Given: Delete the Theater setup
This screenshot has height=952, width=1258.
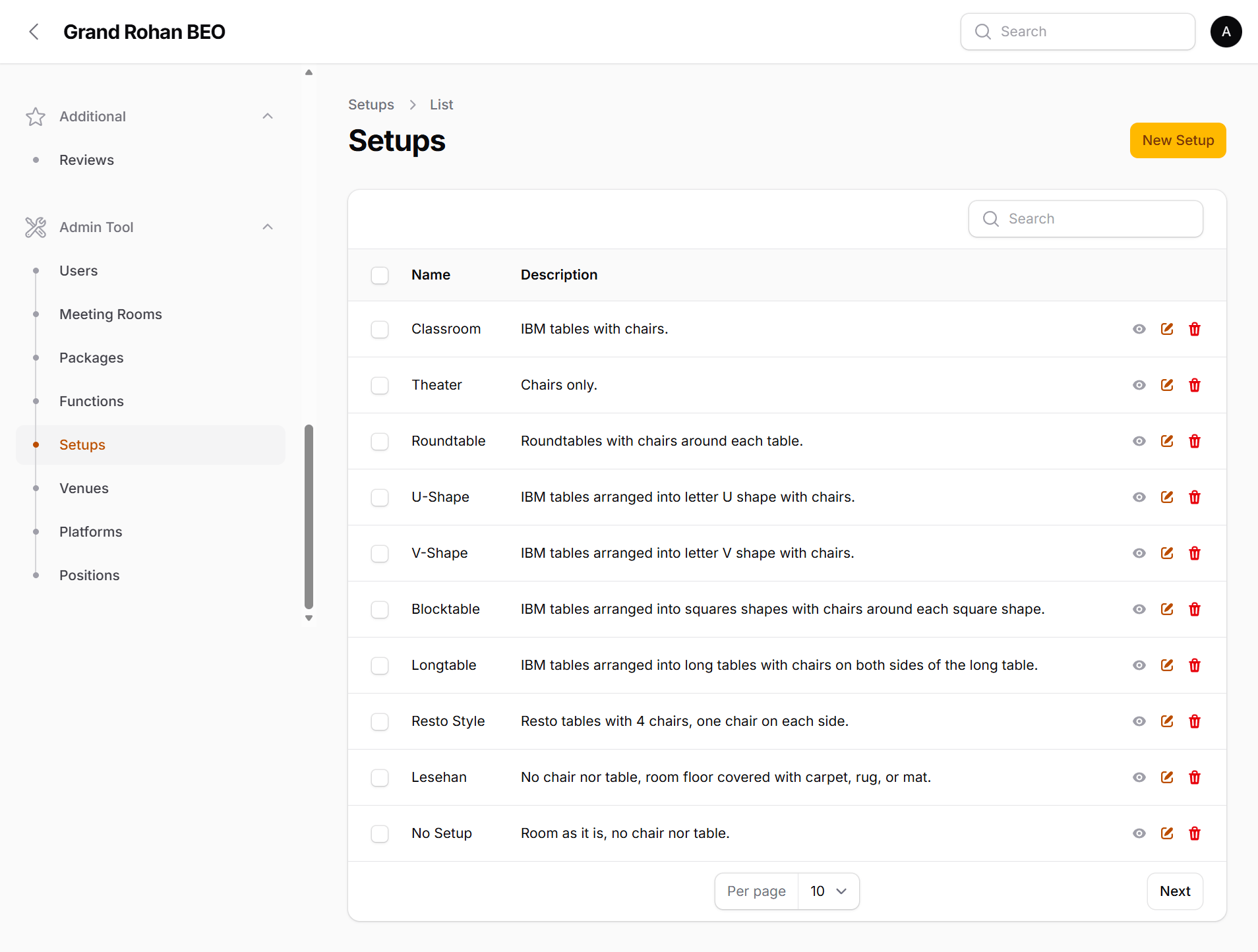Looking at the screenshot, I should [x=1195, y=385].
